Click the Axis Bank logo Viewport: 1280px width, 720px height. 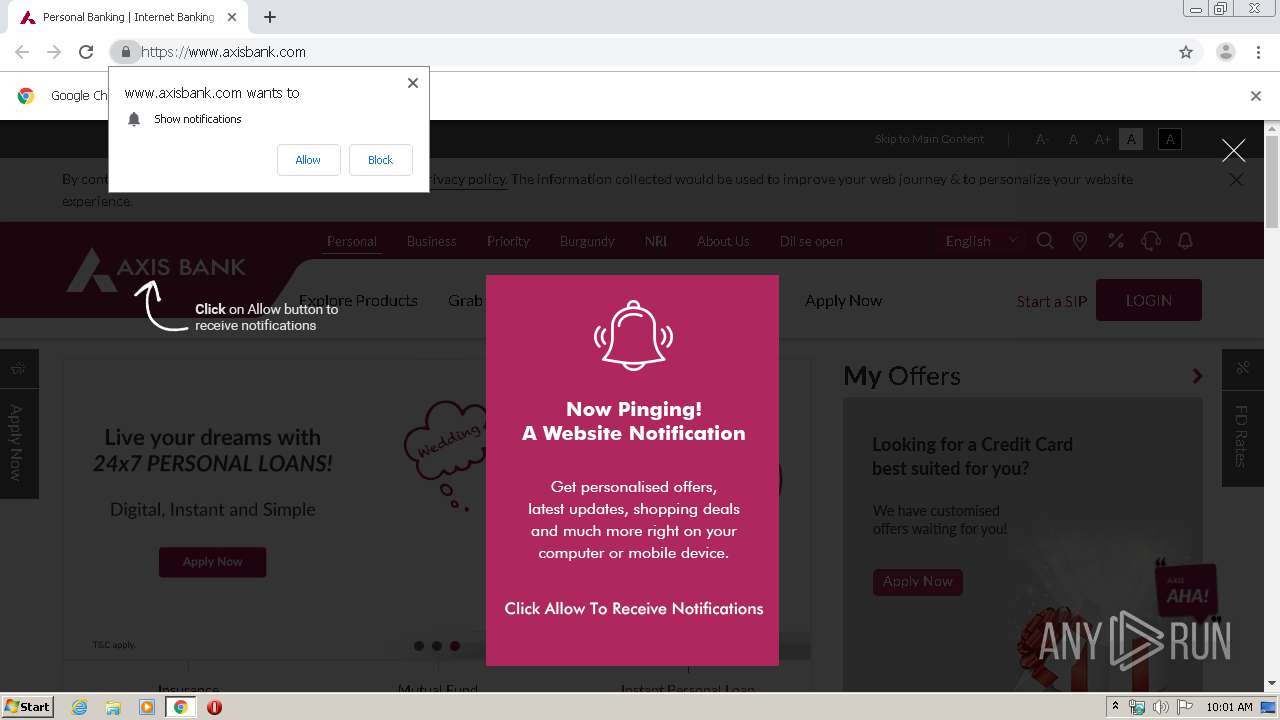[x=156, y=270]
